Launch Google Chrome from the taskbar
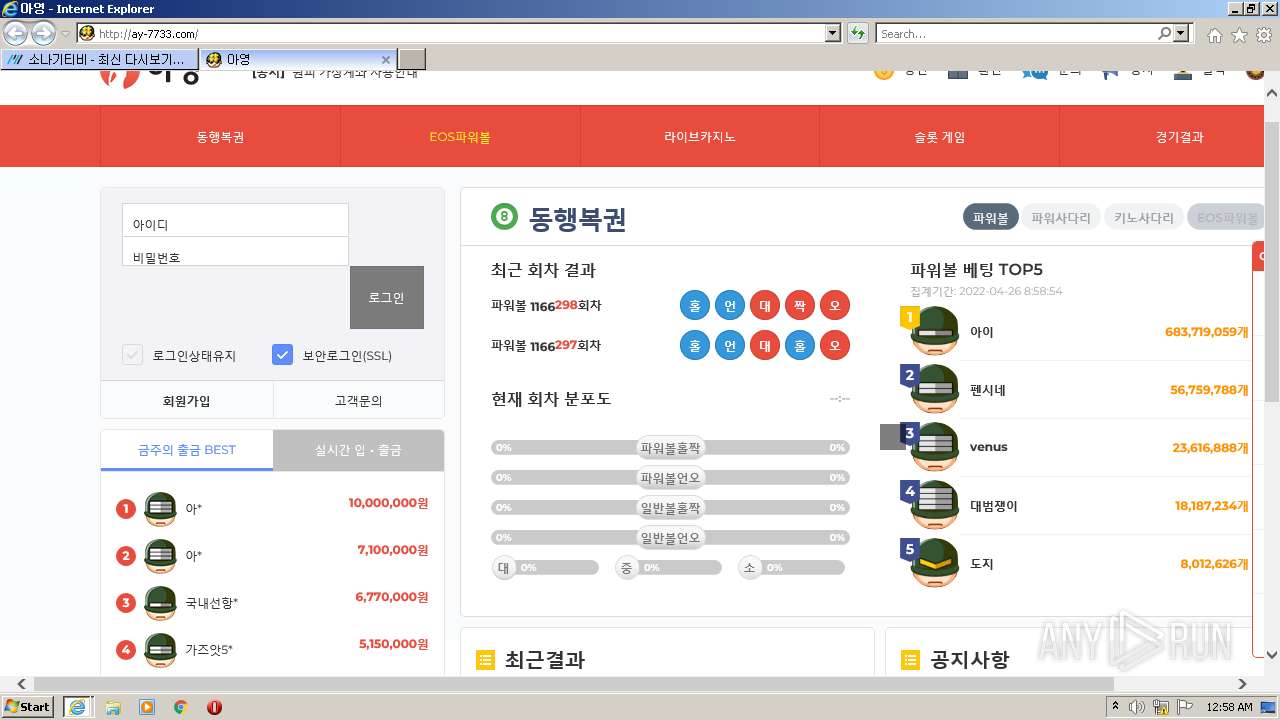 click(180, 707)
